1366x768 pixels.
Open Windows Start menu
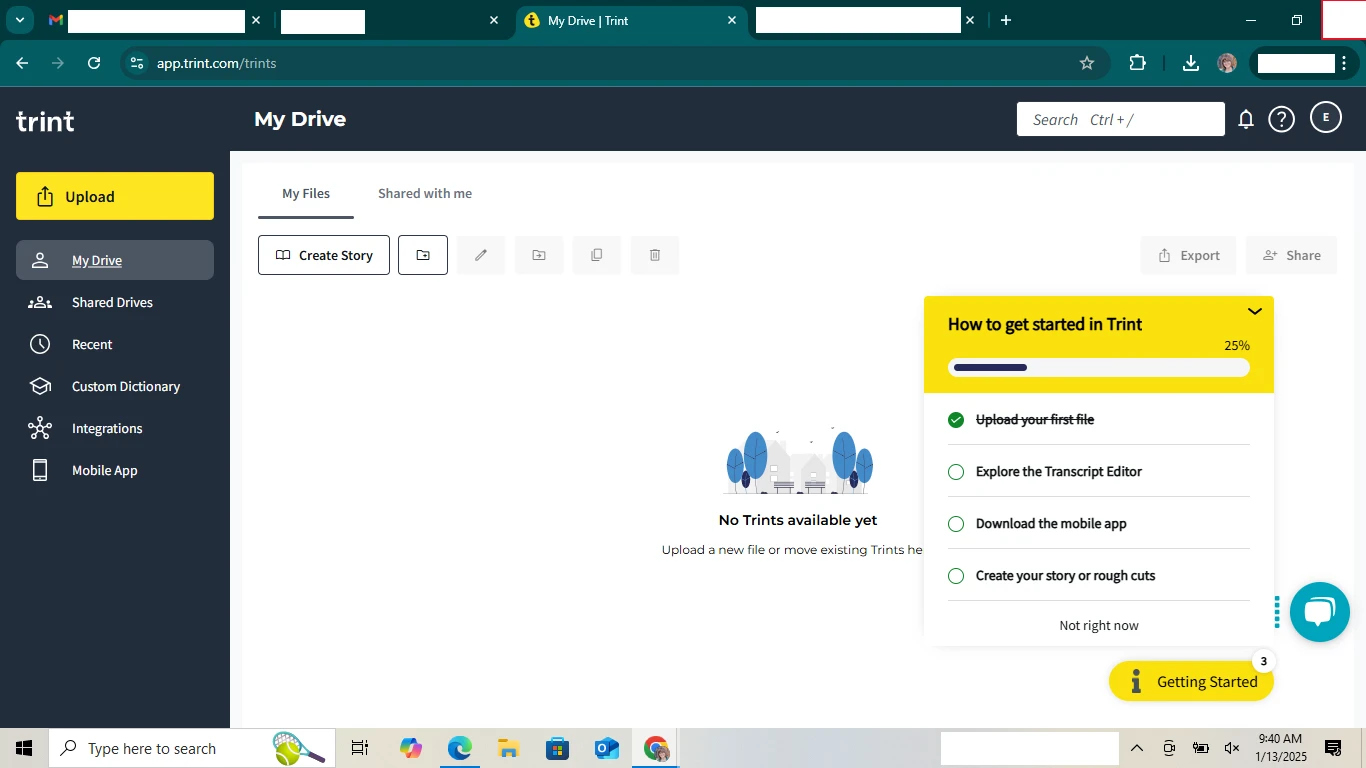(23, 748)
